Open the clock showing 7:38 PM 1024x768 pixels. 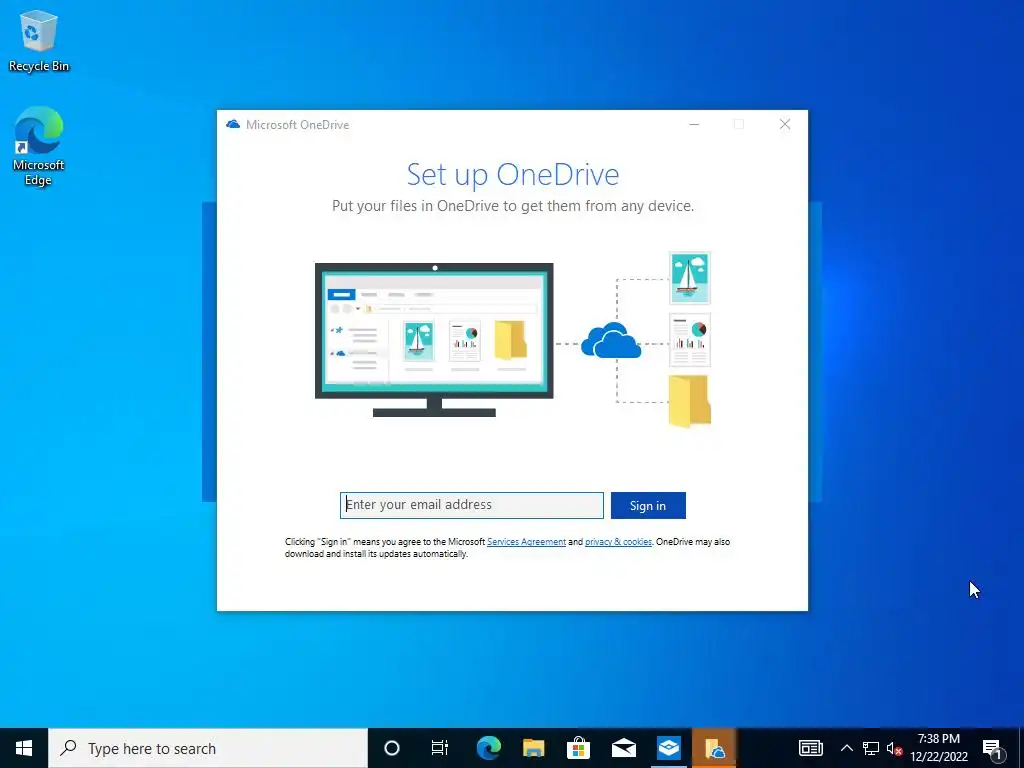939,748
